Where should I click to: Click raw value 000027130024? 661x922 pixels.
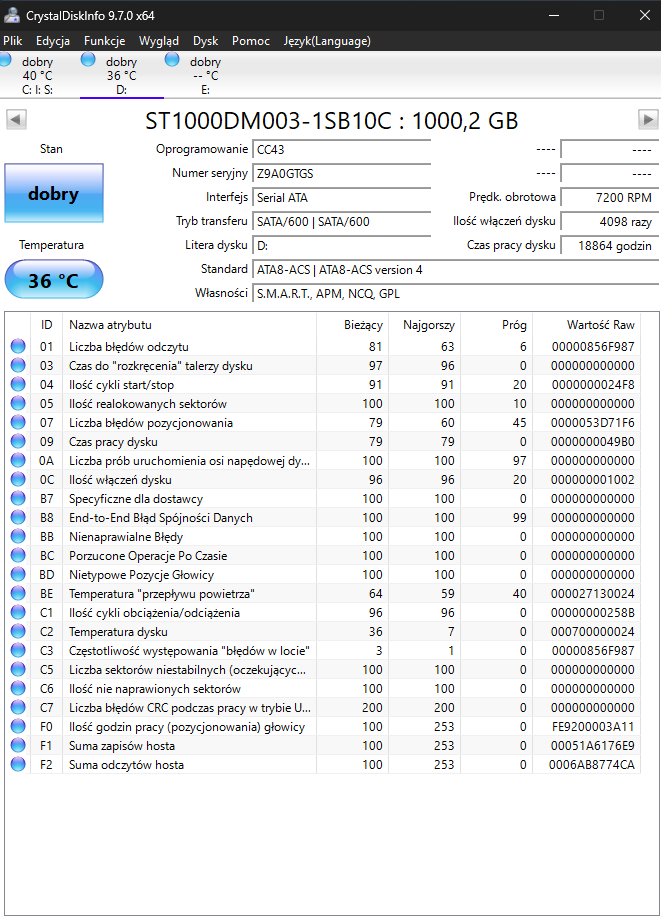pos(593,594)
